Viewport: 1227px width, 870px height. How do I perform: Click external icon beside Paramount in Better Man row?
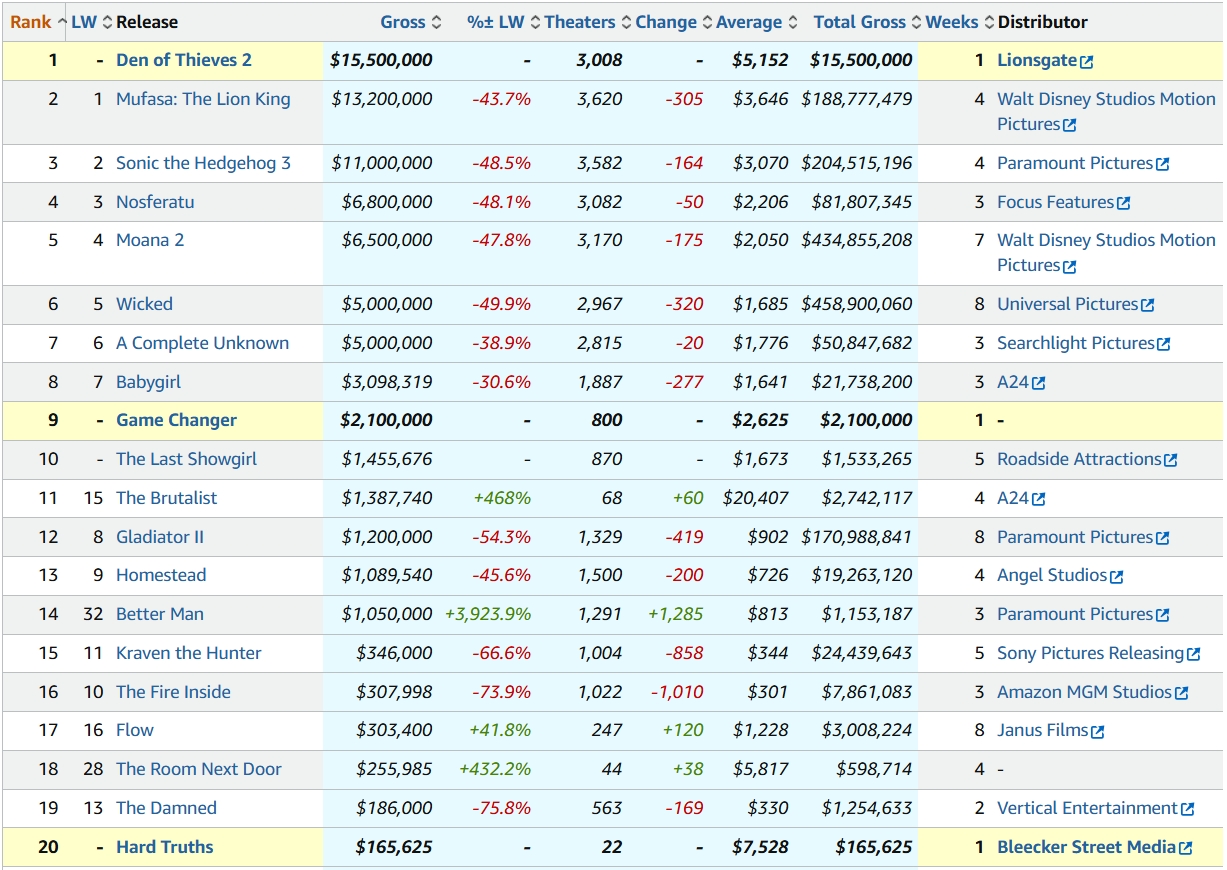pyautogui.click(x=1163, y=616)
